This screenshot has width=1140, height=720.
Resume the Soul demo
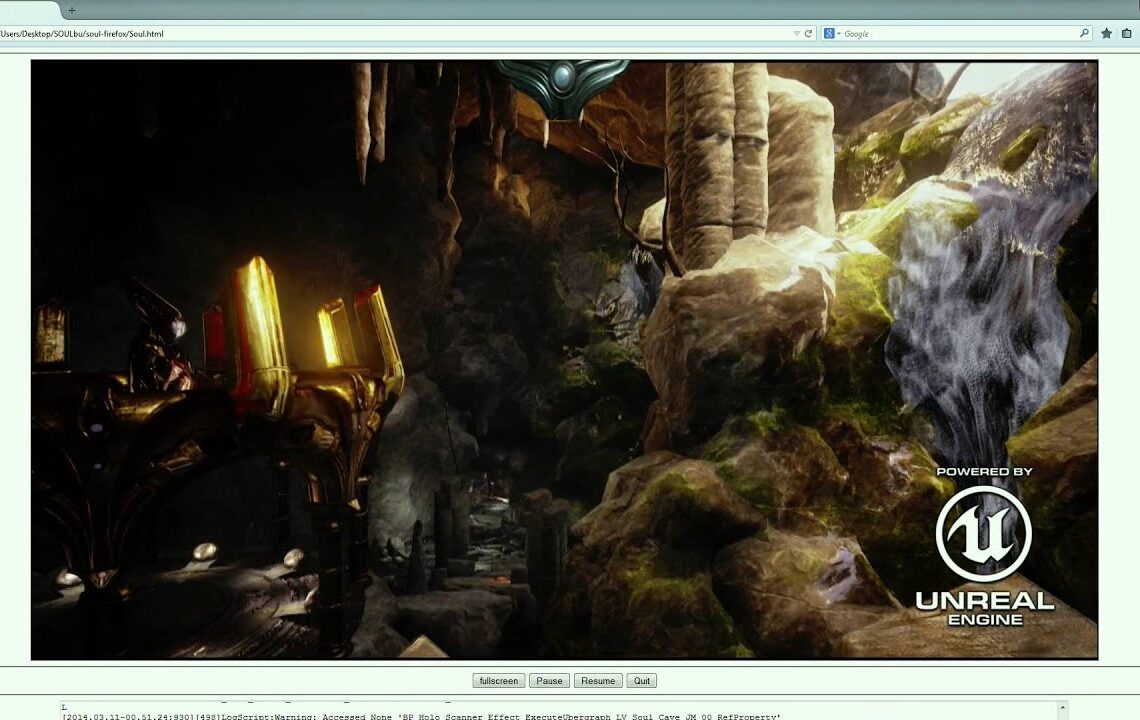coord(597,680)
